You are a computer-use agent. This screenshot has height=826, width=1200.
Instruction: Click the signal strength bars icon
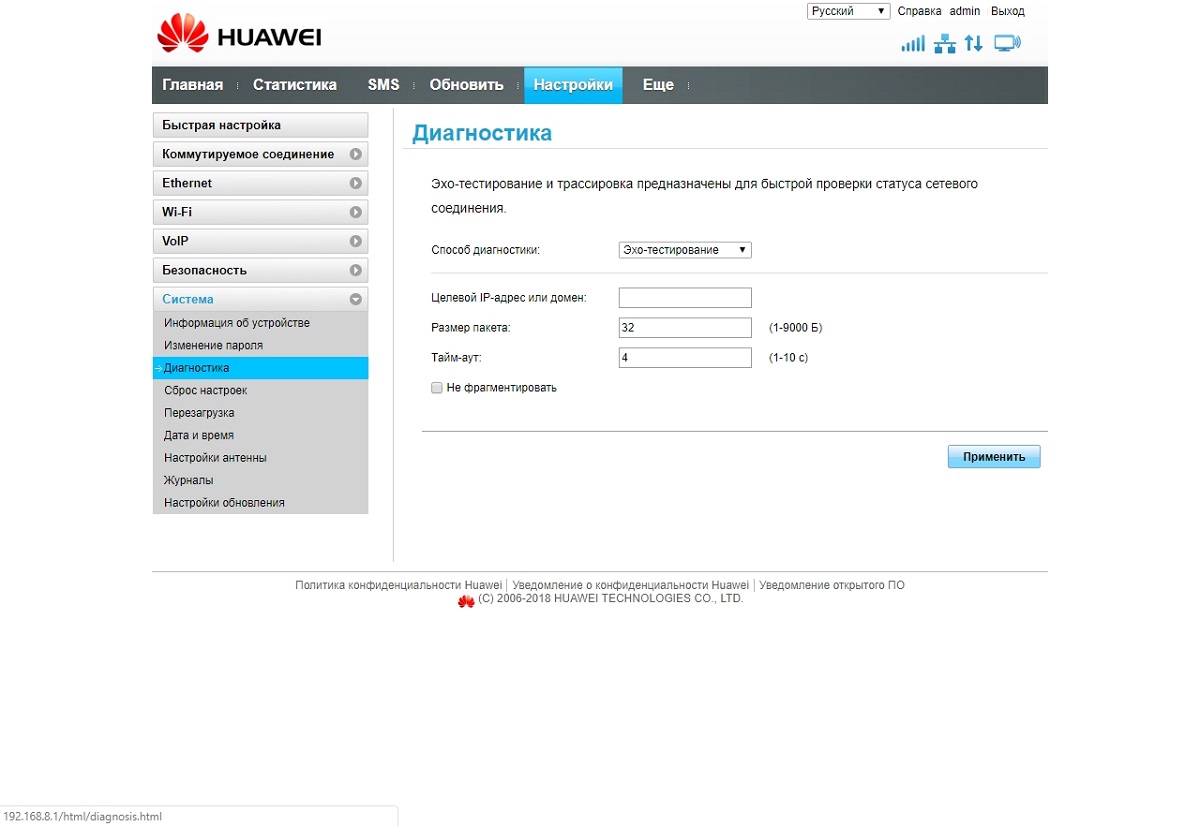coord(913,44)
